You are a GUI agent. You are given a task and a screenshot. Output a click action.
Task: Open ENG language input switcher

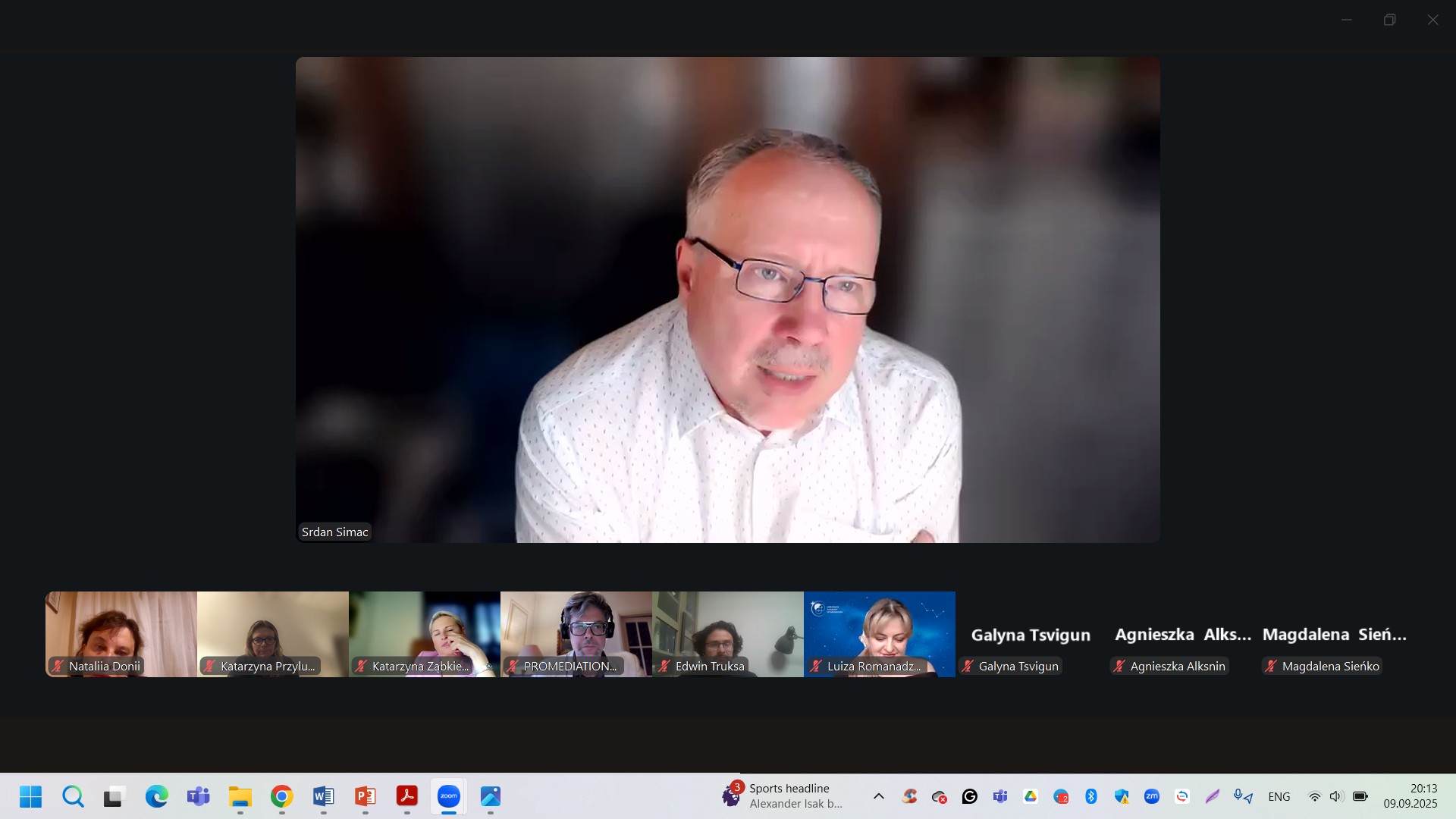[1279, 796]
